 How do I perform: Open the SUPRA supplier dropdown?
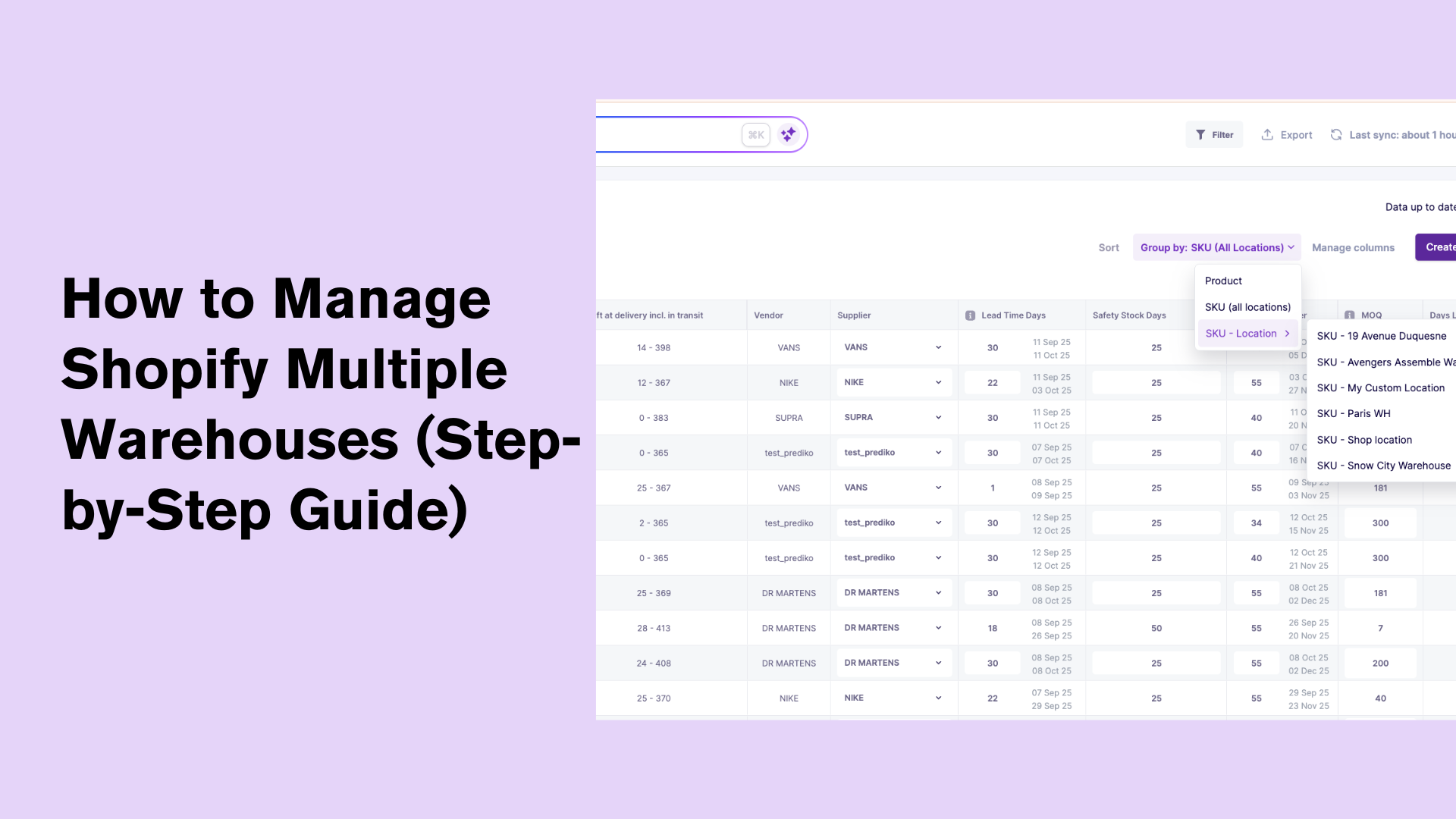click(x=938, y=418)
